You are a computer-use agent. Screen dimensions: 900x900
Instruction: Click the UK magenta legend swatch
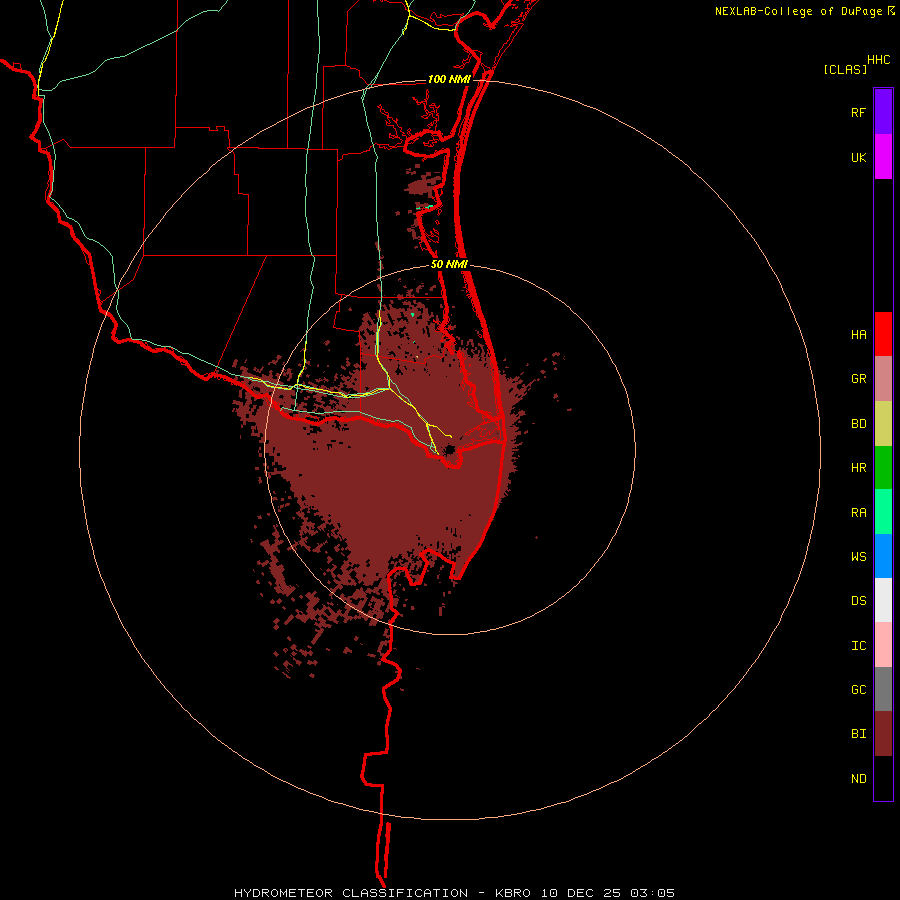click(x=883, y=157)
